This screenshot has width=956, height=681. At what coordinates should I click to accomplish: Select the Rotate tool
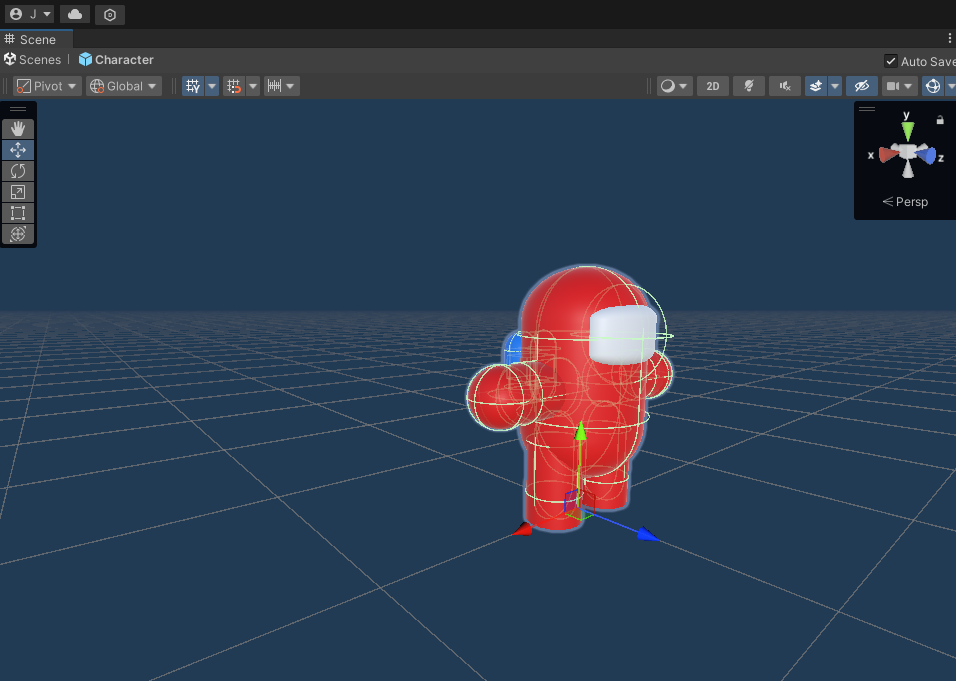[18, 171]
